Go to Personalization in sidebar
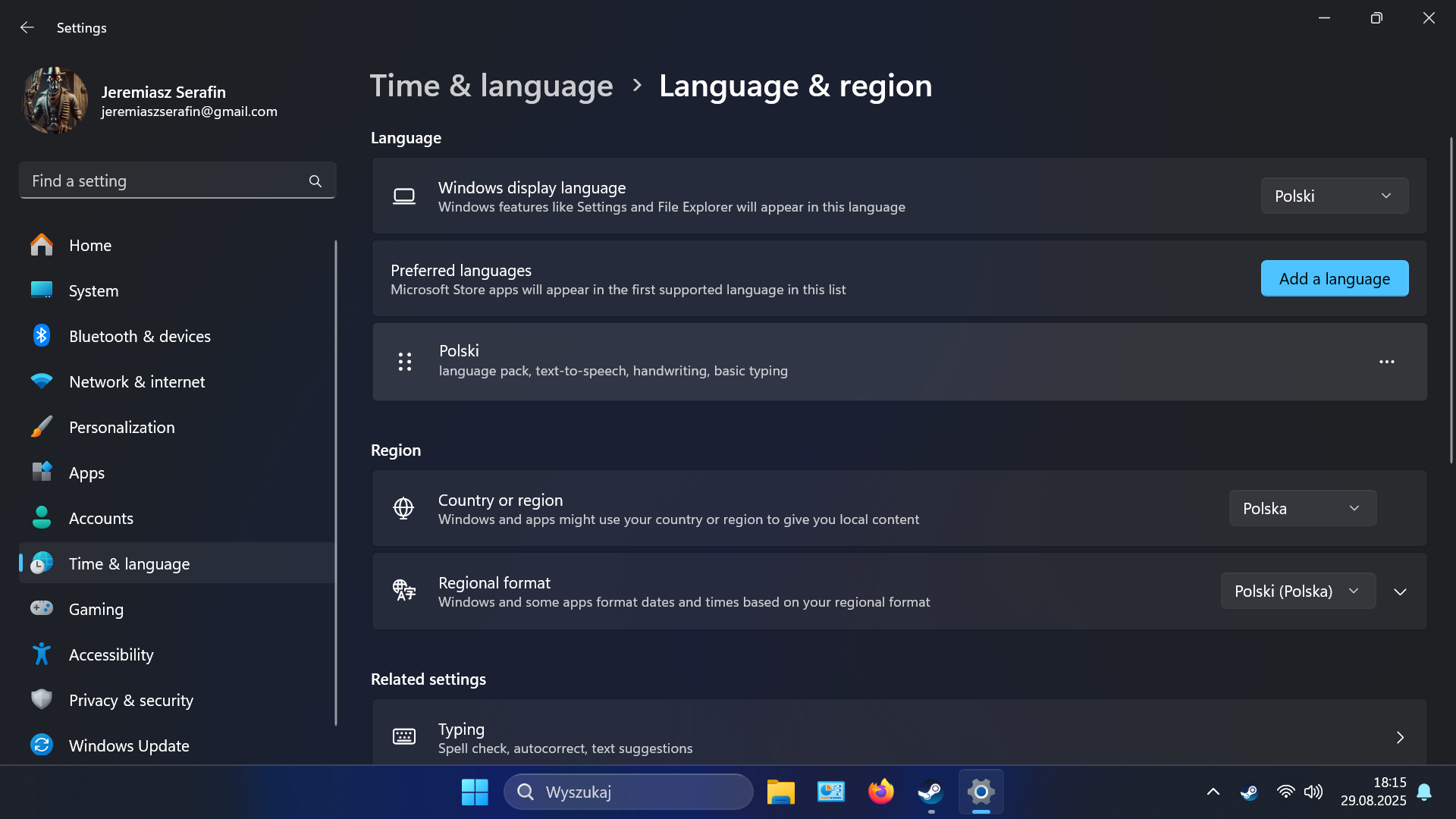The width and height of the screenshot is (1456, 819). pos(121,427)
